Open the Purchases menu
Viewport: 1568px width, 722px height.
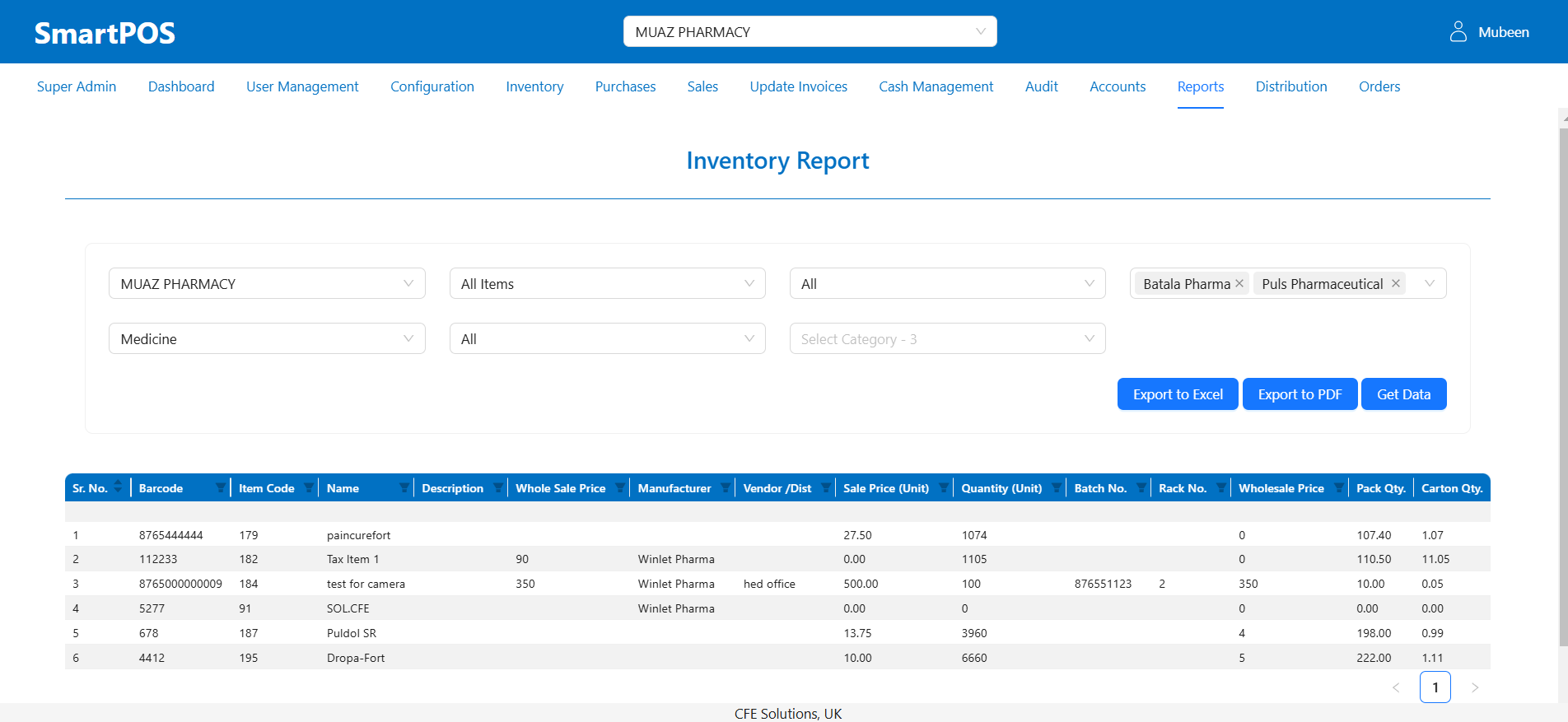tap(625, 86)
